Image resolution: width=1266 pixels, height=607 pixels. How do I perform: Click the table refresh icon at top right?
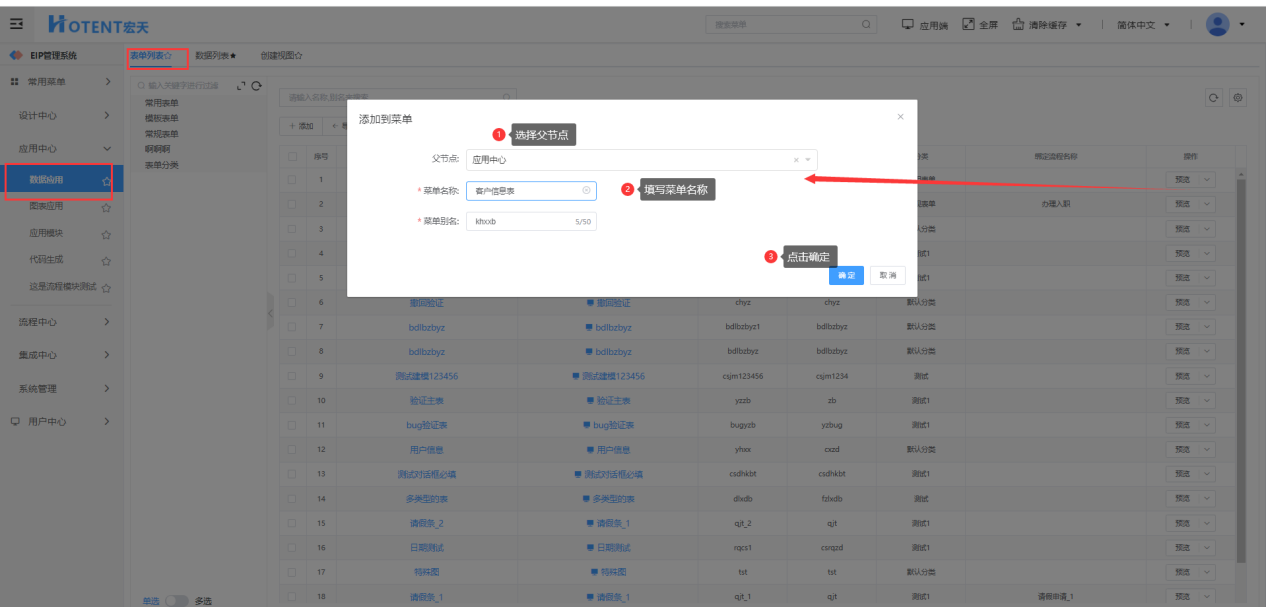[1214, 98]
